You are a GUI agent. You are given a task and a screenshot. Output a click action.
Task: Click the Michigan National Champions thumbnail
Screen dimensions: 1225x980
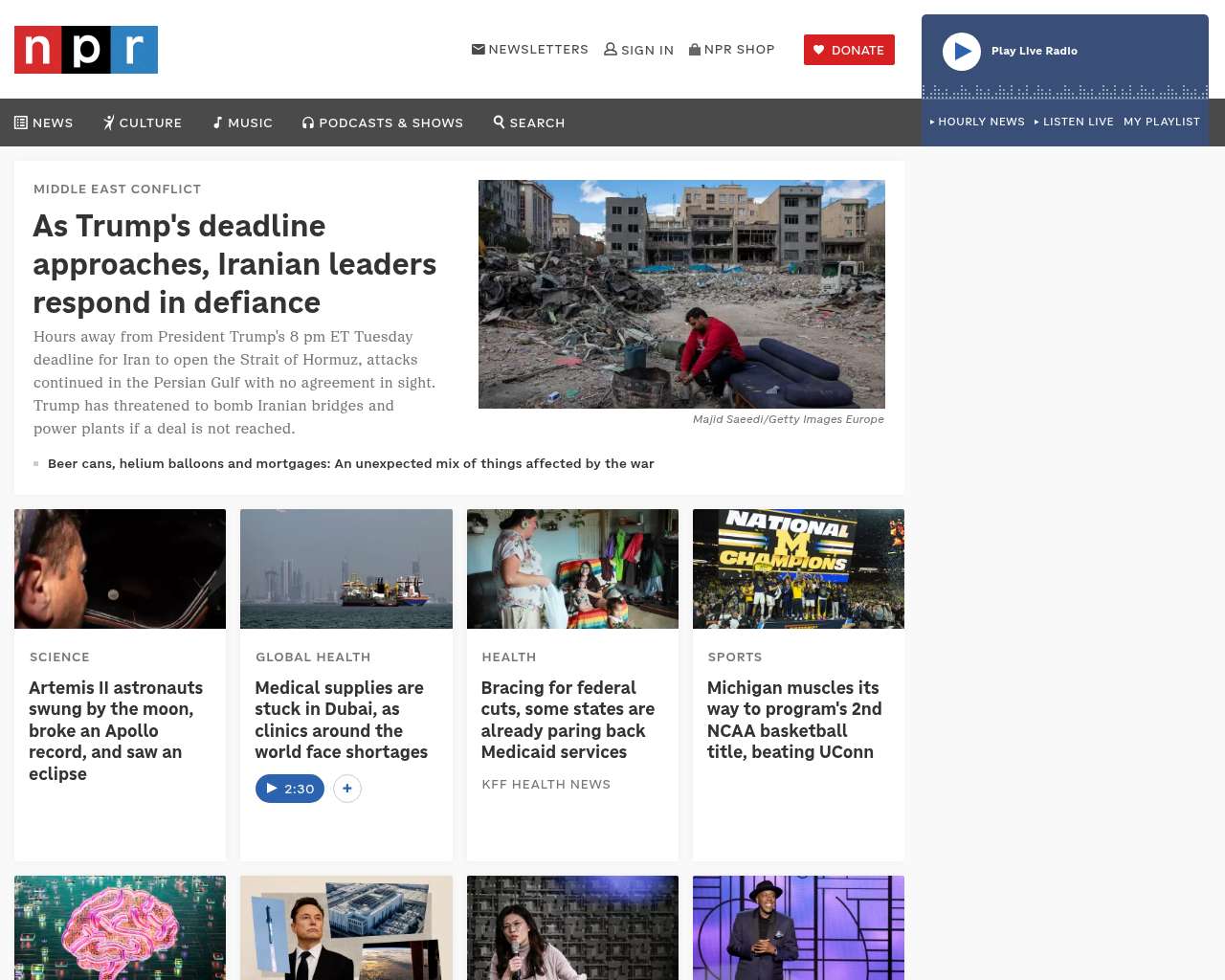[x=798, y=568]
